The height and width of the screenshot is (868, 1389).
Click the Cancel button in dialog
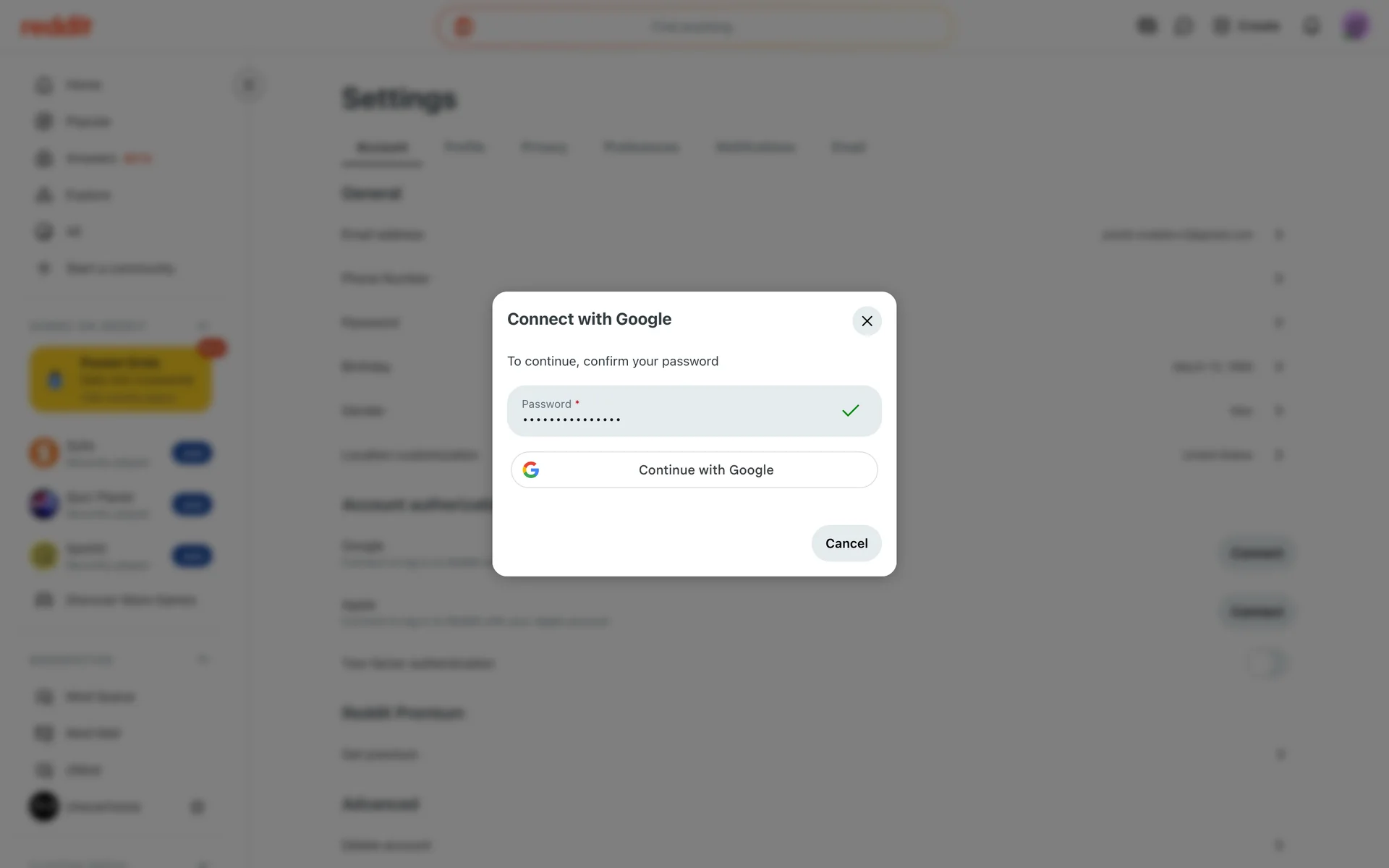[x=846, y=543]
